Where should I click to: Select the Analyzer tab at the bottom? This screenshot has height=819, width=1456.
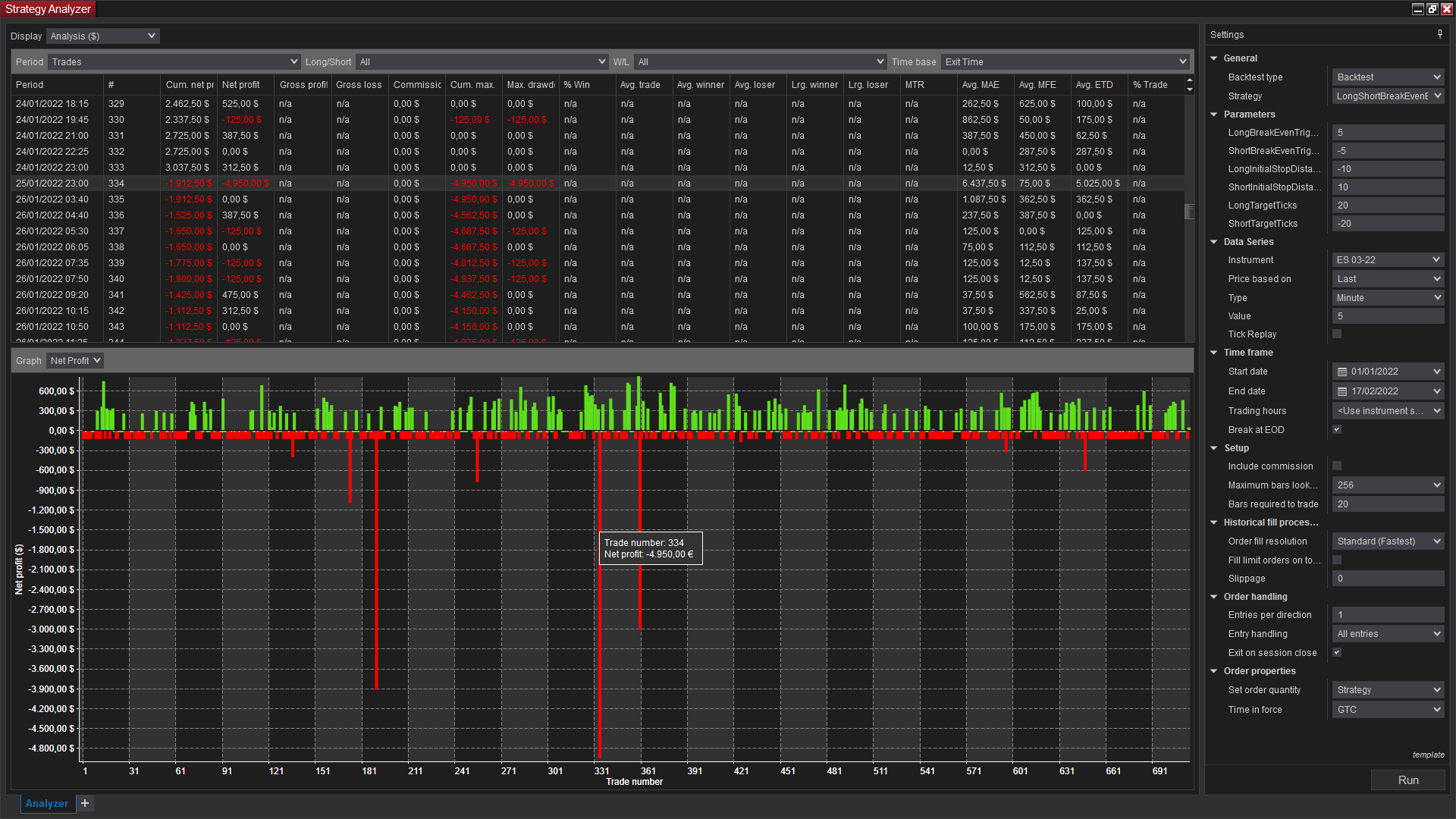47,803
